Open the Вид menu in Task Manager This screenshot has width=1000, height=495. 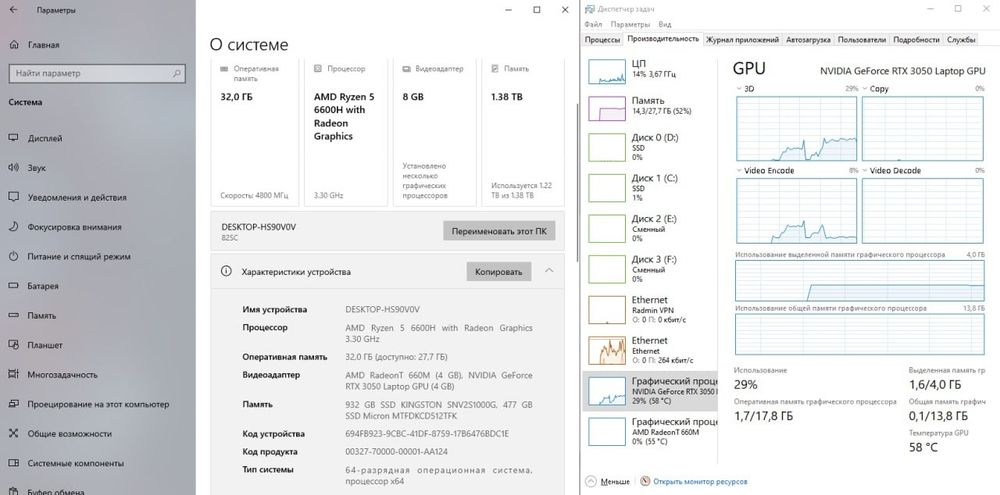point(665,24)
